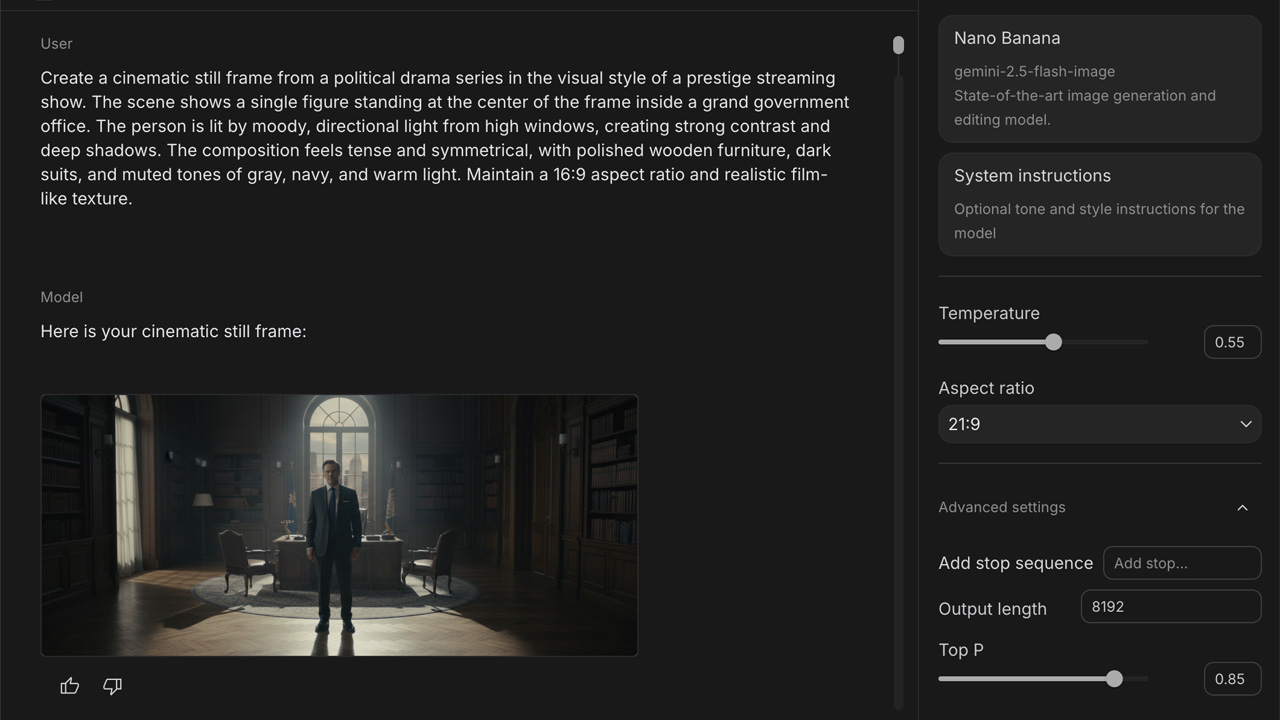Click the Top P value field showing 0.85
This screenshot has width=1280, height=720.
(1231, 679)
